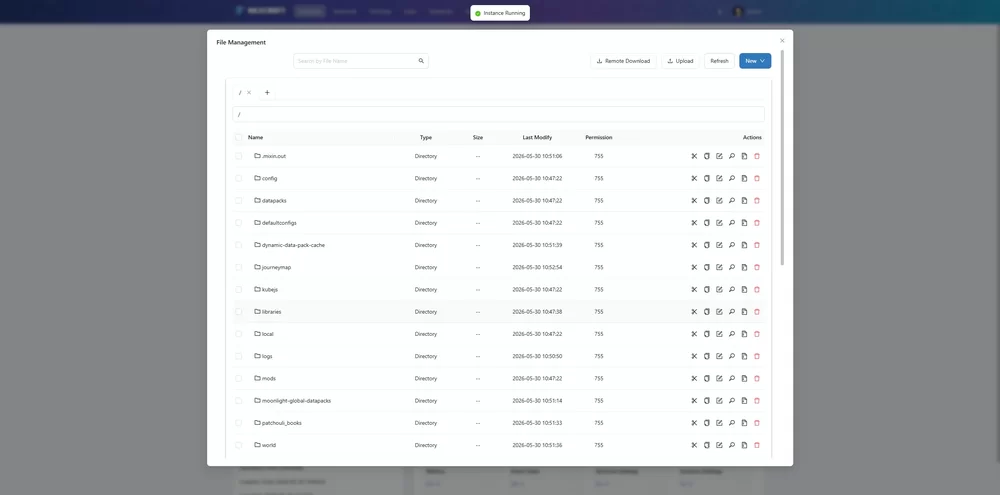The image size is (1000, 495).
Task: Cut the kubejs folder
Action: tap(694, 290)
